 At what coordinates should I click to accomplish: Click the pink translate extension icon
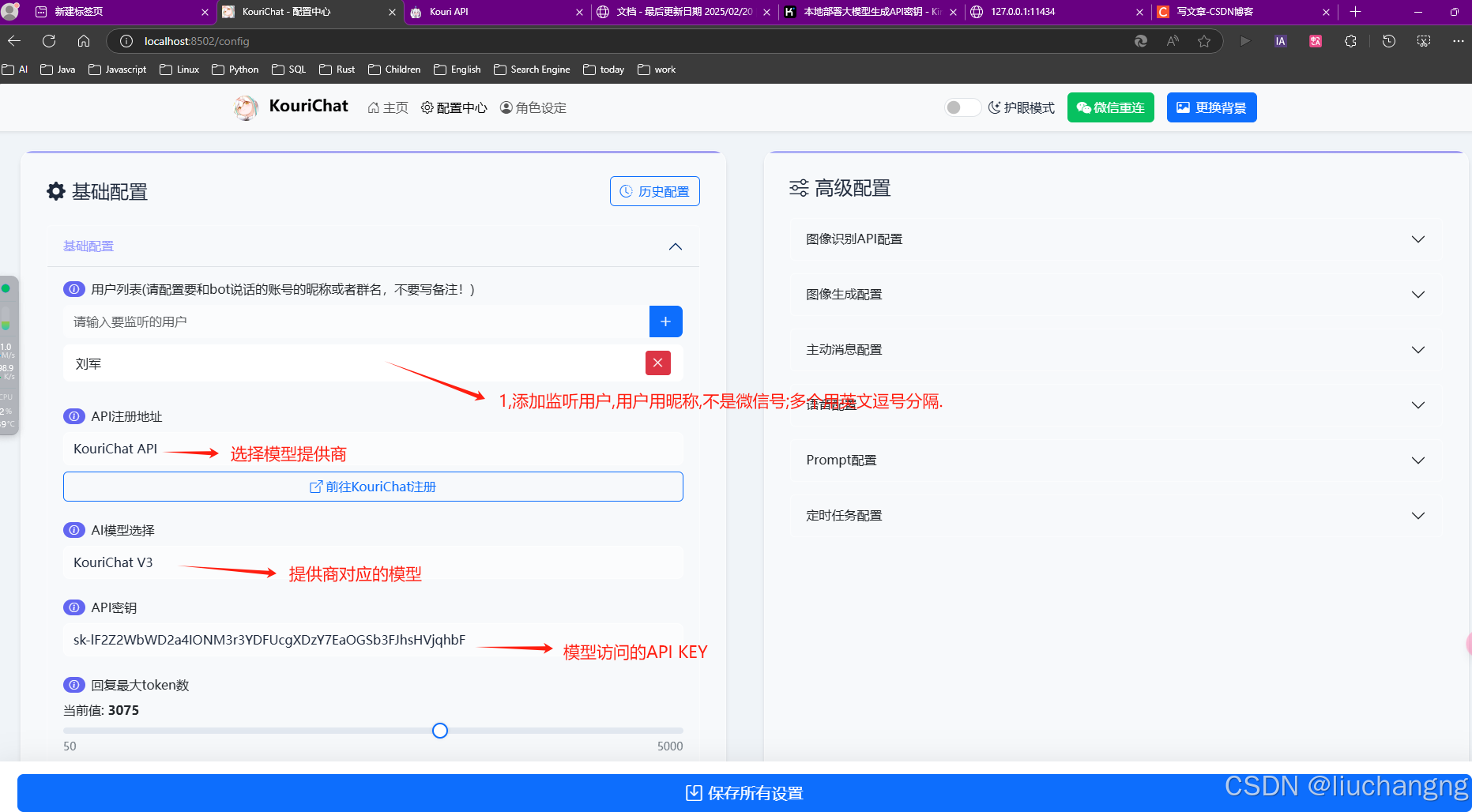[1316, 41]
